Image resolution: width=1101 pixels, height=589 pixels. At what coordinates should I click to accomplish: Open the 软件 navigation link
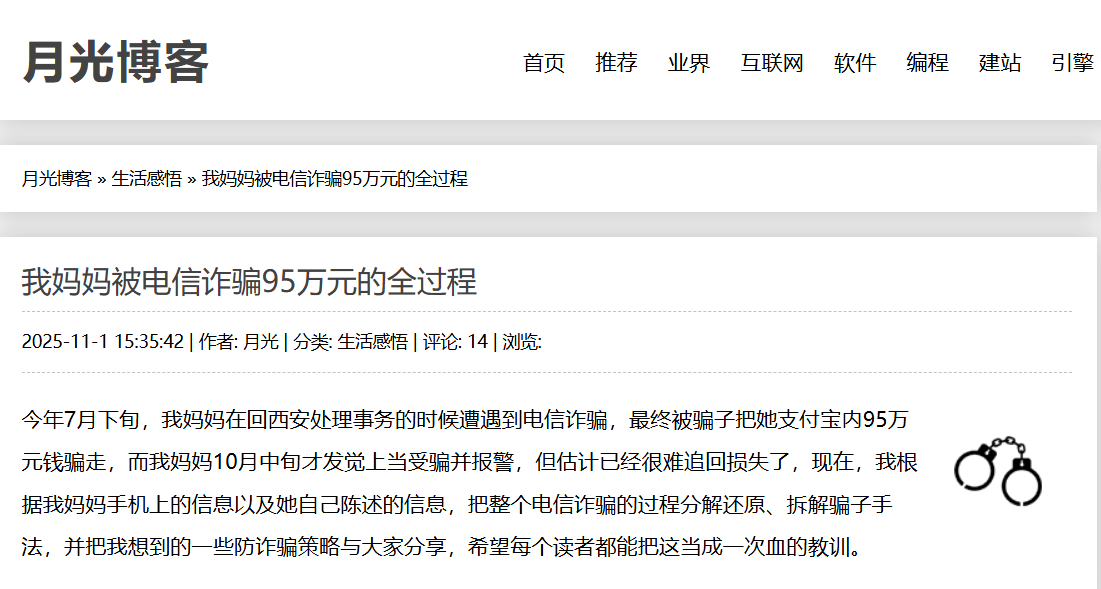tap(855, 63)
